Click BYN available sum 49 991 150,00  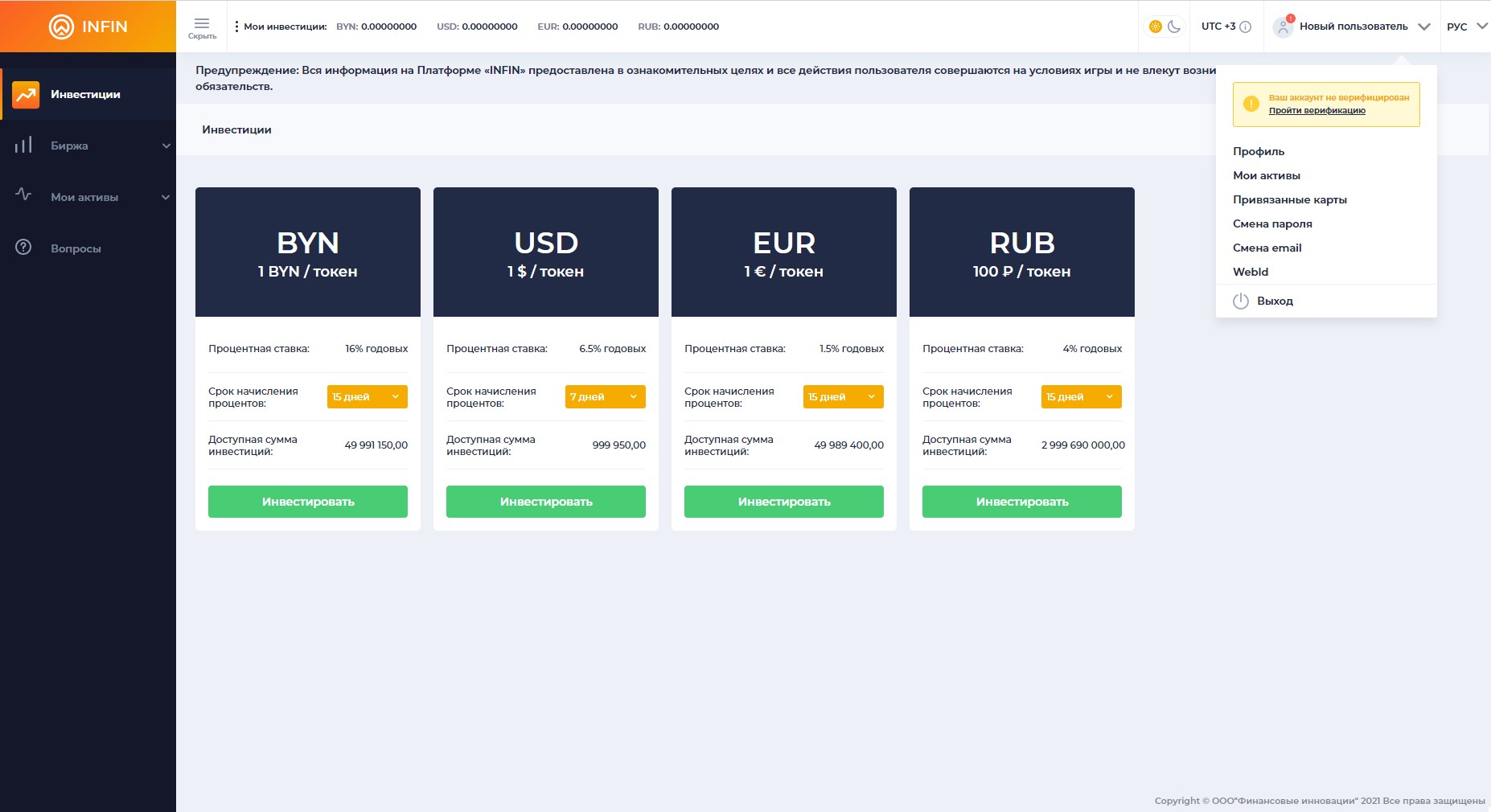click(x=376, y=445)
